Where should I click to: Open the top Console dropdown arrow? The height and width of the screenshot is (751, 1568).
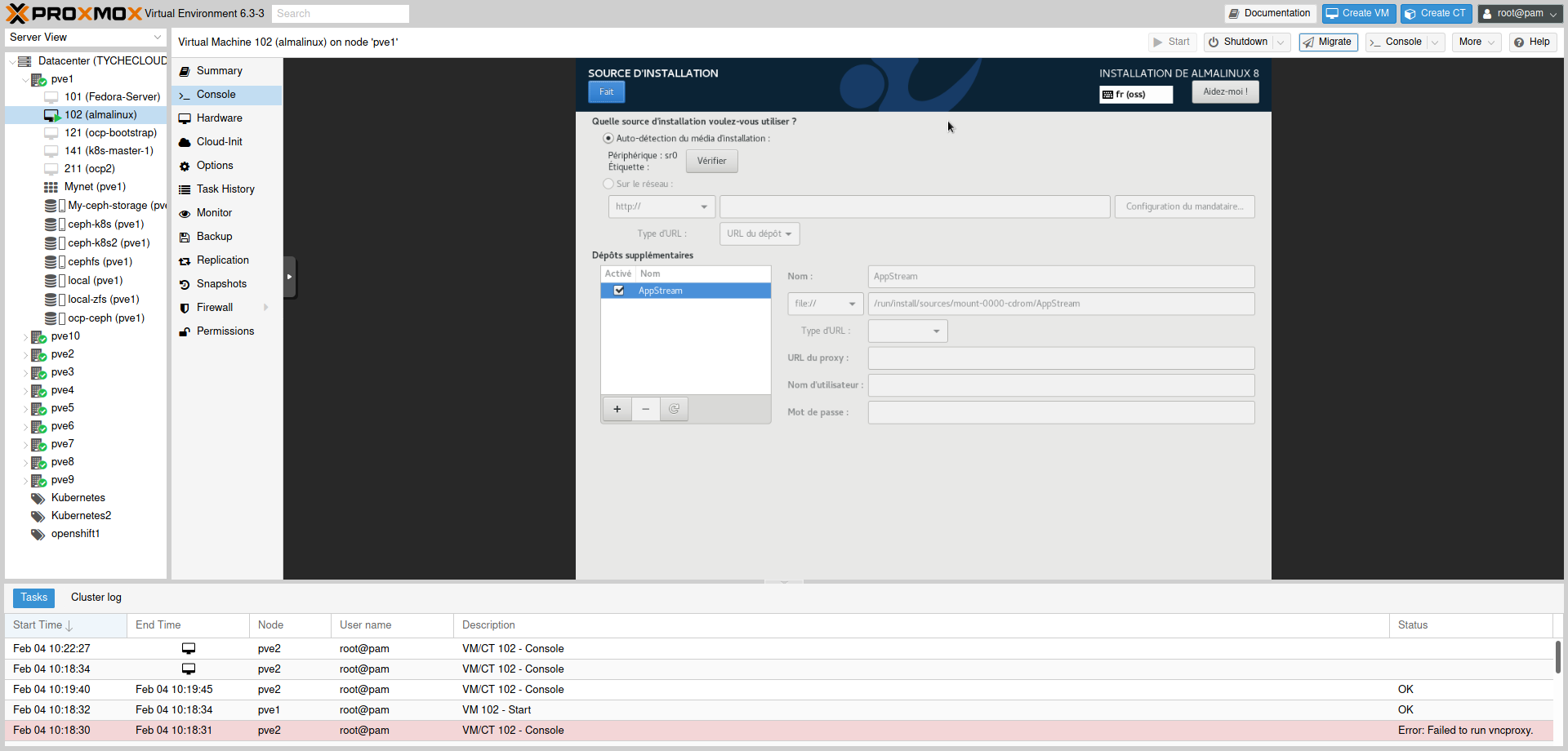tap(1436, 42)
